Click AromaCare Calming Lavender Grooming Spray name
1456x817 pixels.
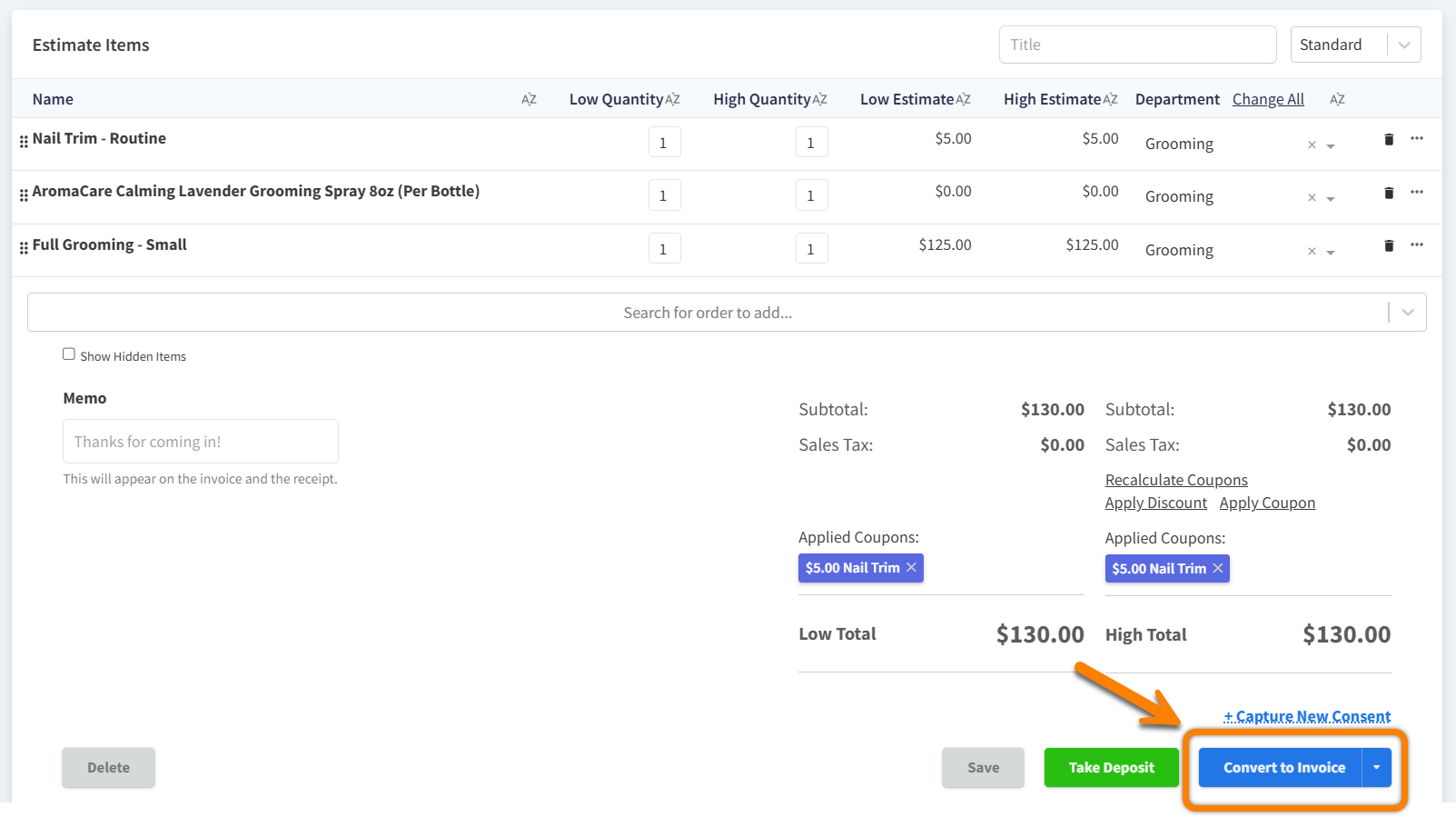click(256, 191)
